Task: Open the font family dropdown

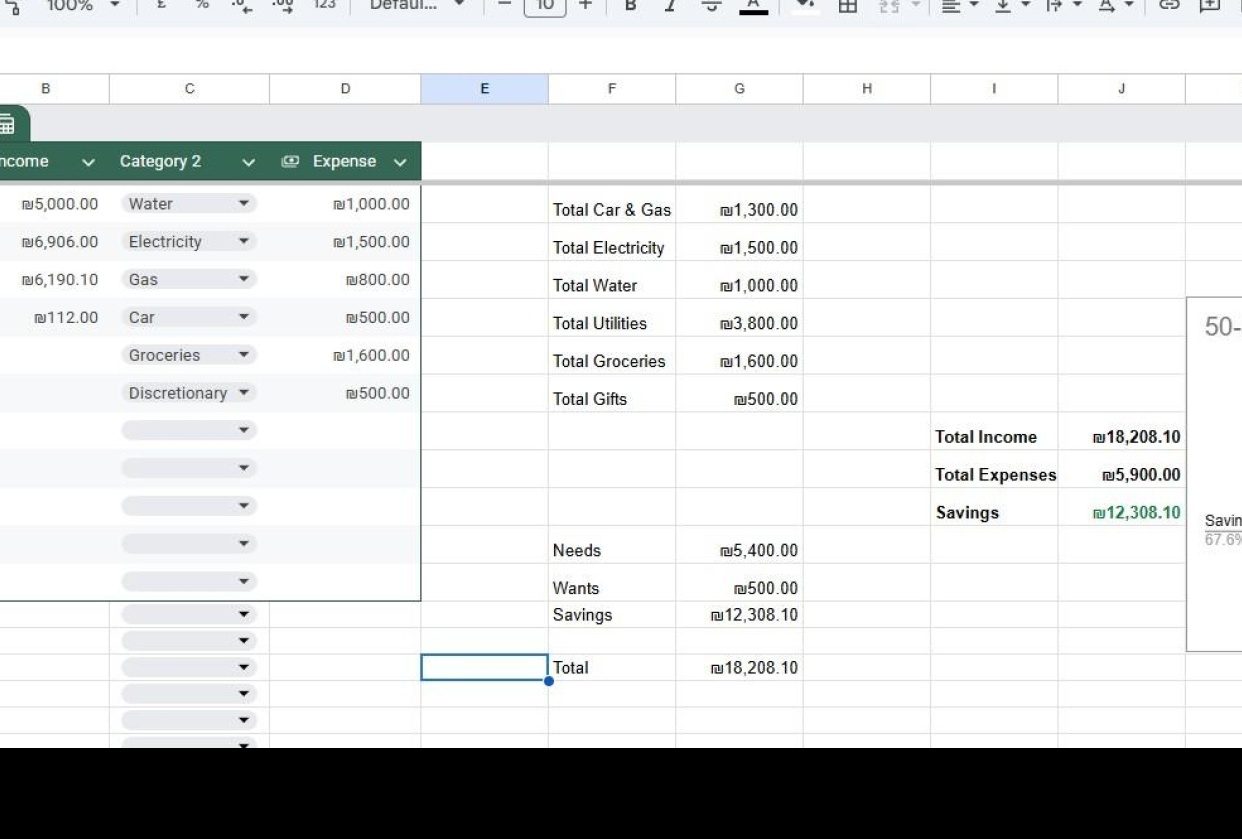Action: click(x=417, y=5)
